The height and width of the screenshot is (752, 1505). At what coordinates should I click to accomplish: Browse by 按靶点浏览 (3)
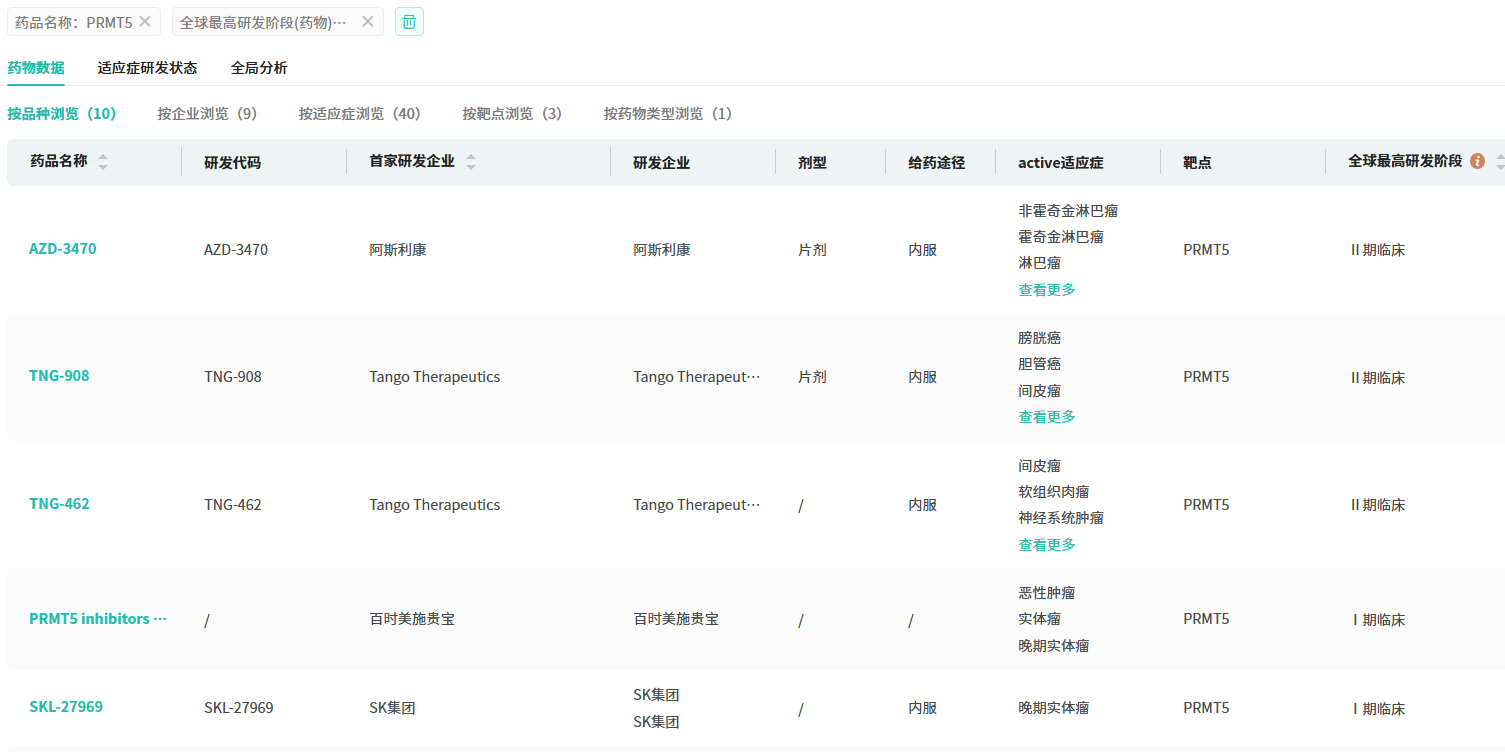click(512, 114)
